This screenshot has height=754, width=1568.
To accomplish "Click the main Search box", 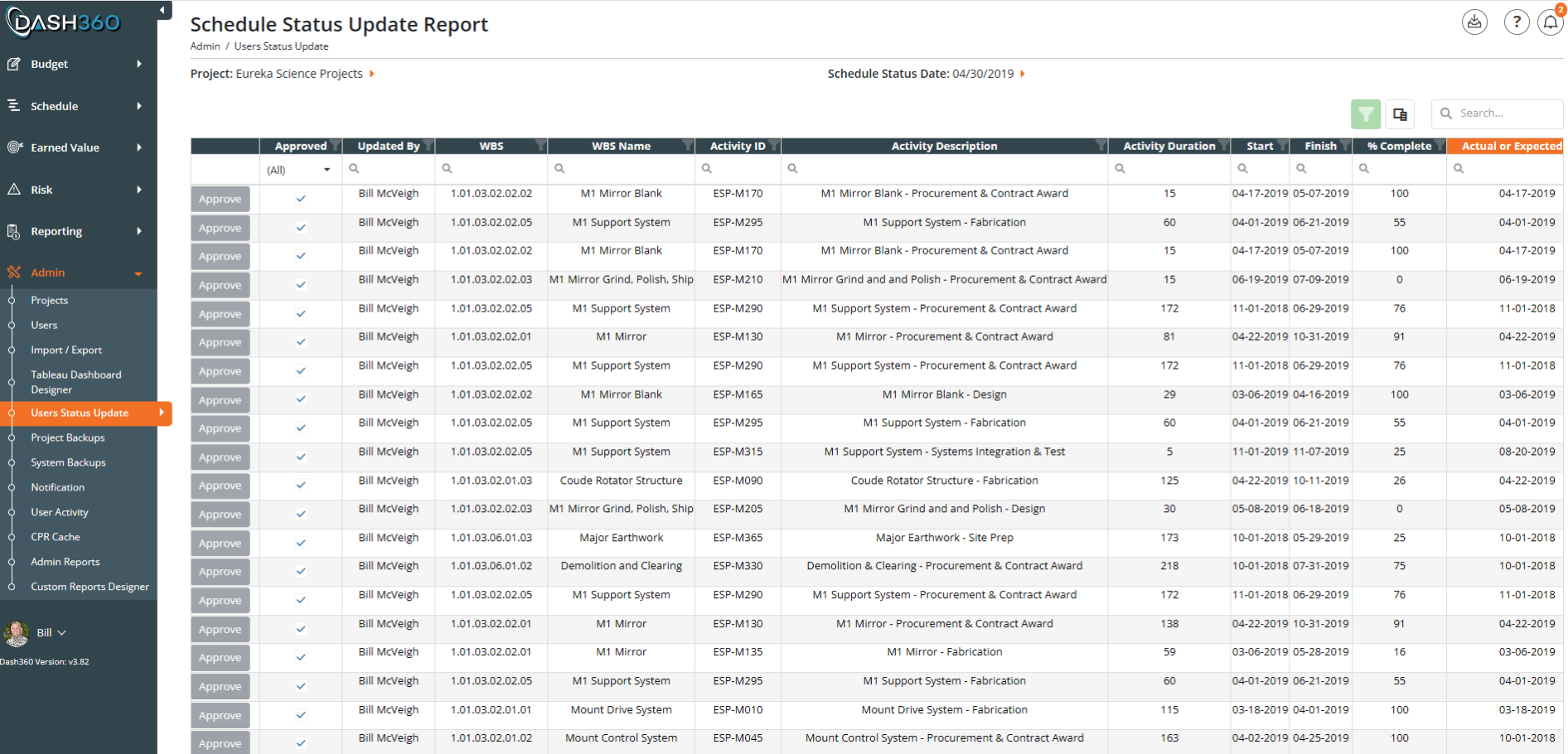I will [1498, 114].
